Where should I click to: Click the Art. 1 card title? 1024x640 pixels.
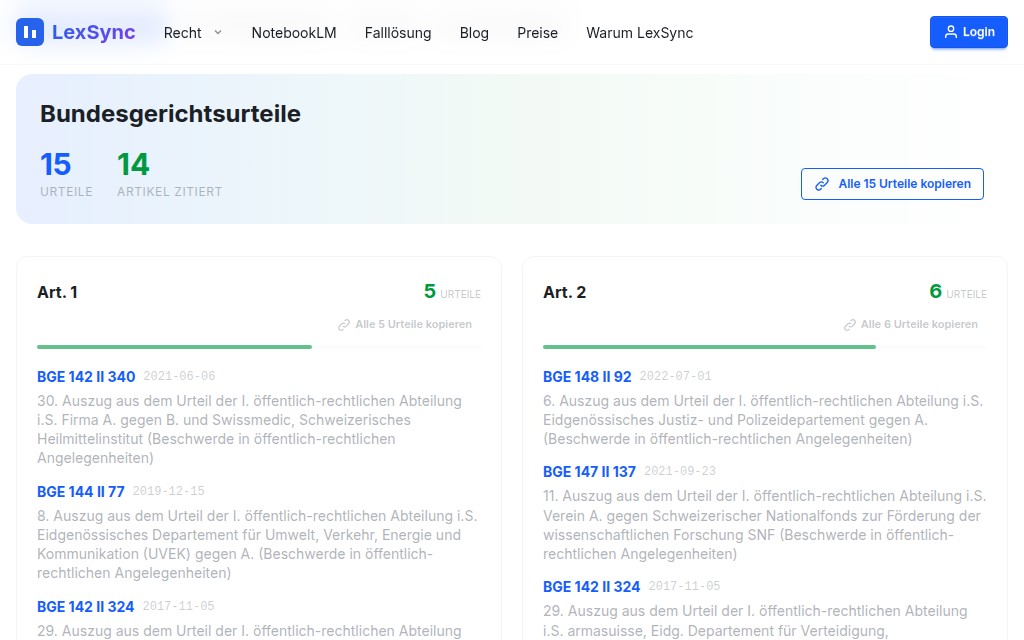coord(57,292)
